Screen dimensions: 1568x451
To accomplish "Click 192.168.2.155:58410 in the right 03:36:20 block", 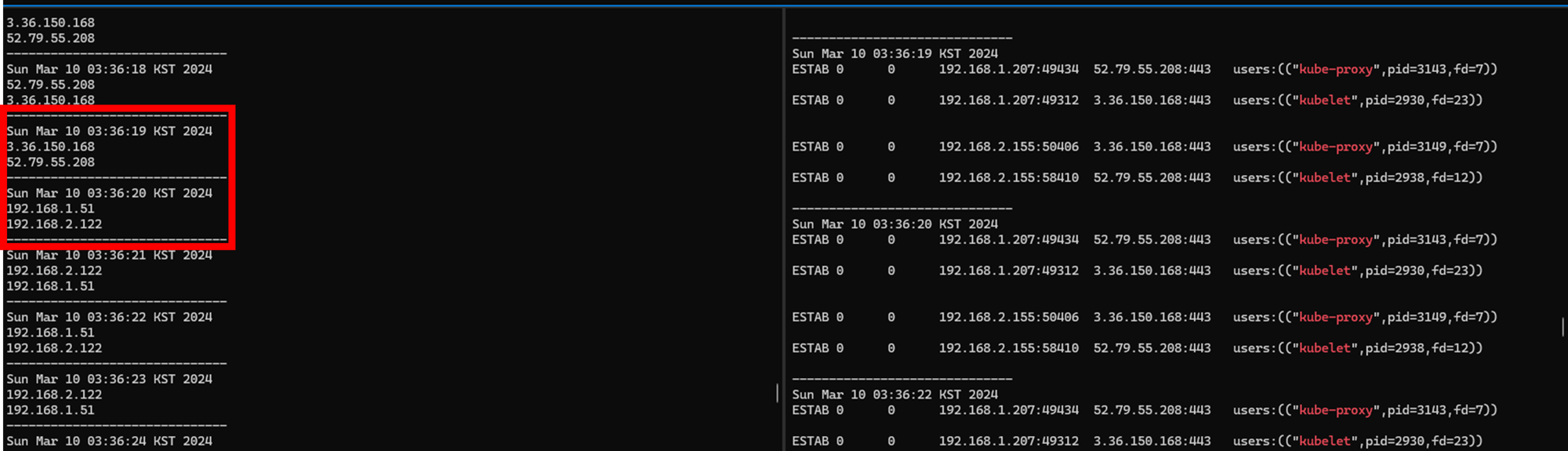I will click(1009, 348).
